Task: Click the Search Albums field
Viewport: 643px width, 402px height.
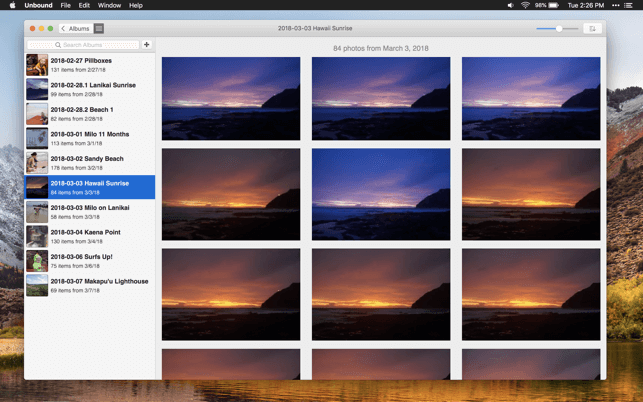Action: click(x=83, y=45)
